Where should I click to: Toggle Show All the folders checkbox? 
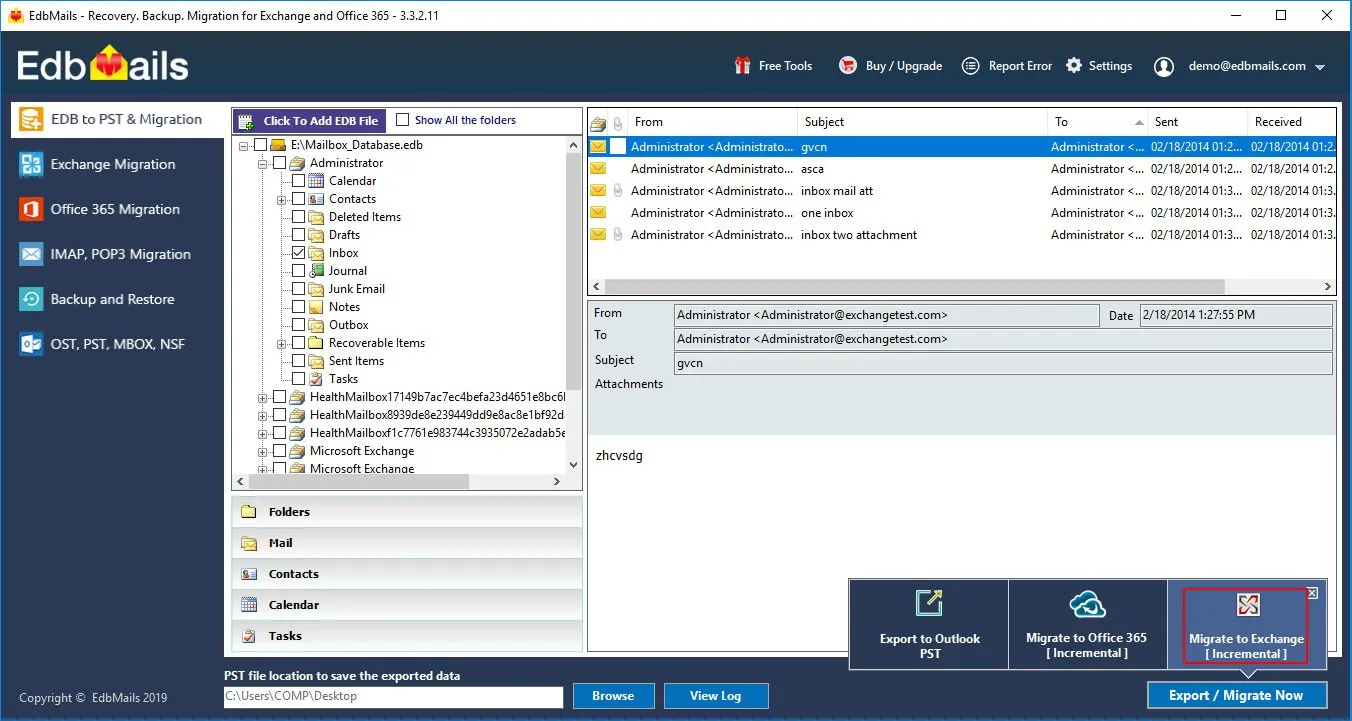click(402, 120)
